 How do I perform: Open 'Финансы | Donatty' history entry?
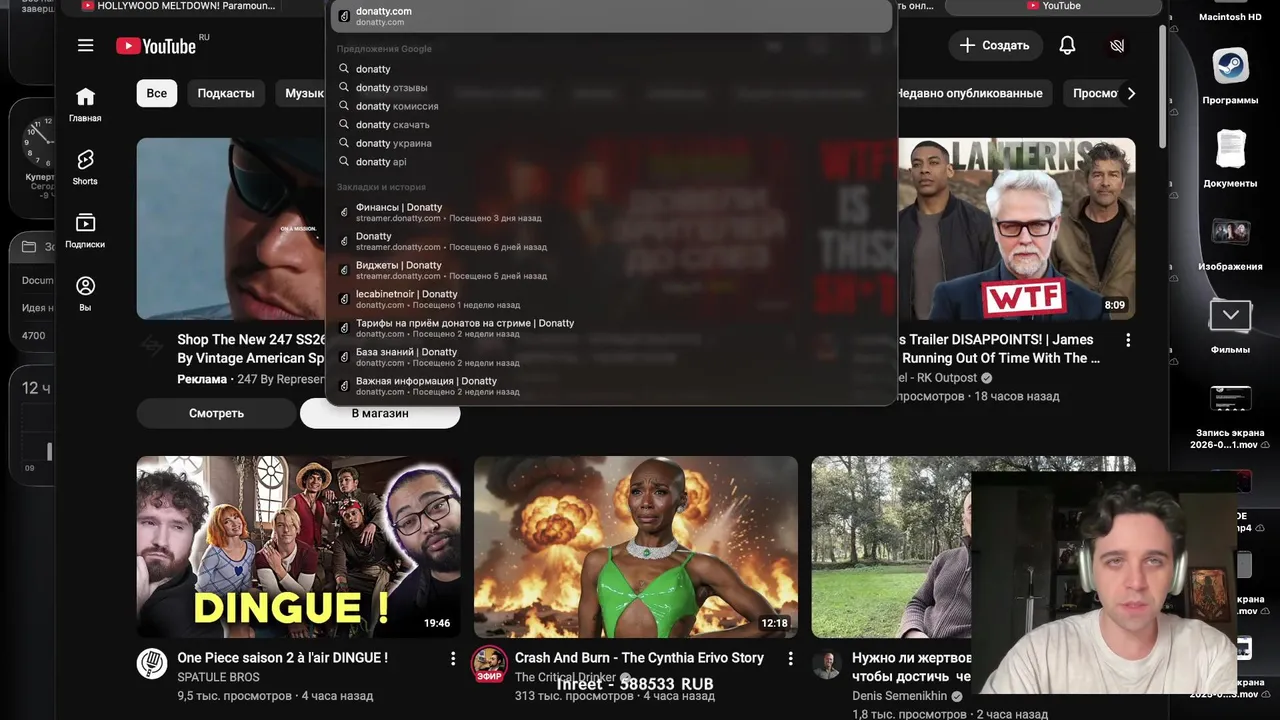611,212
